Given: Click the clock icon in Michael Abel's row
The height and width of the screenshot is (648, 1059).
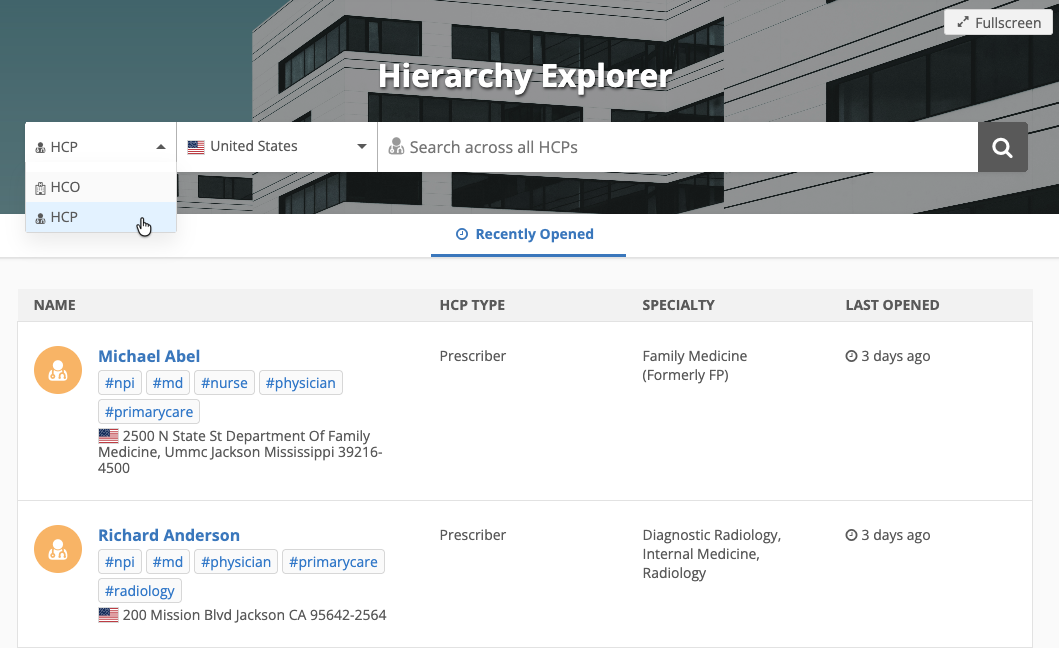Looking at the screenshot, I should [851, 356].
